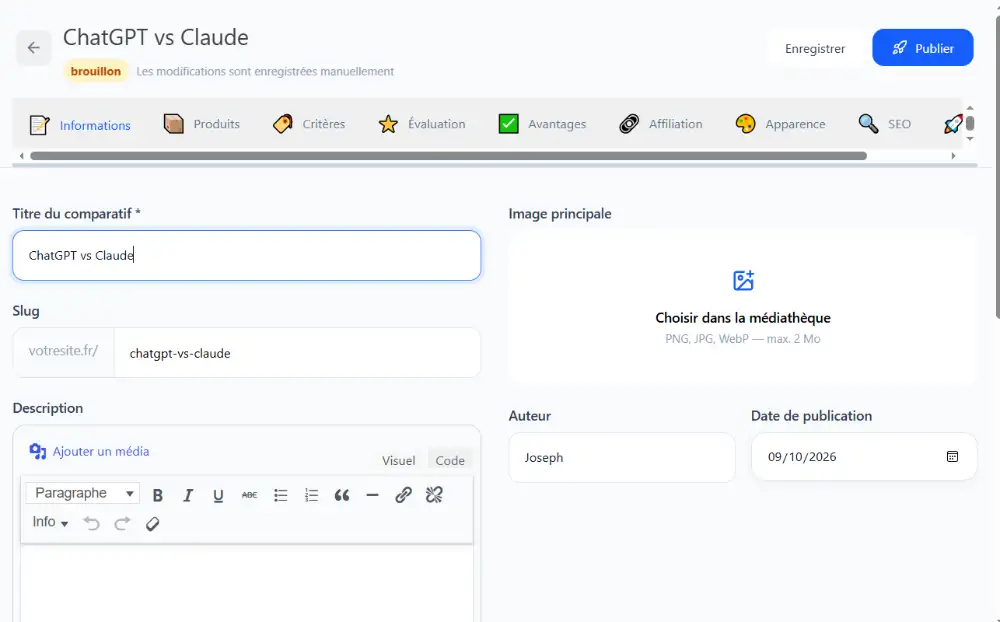Click the page vertical scrollbar
The width and height of the screenshot is (1000, 622).
pos(997,166)
